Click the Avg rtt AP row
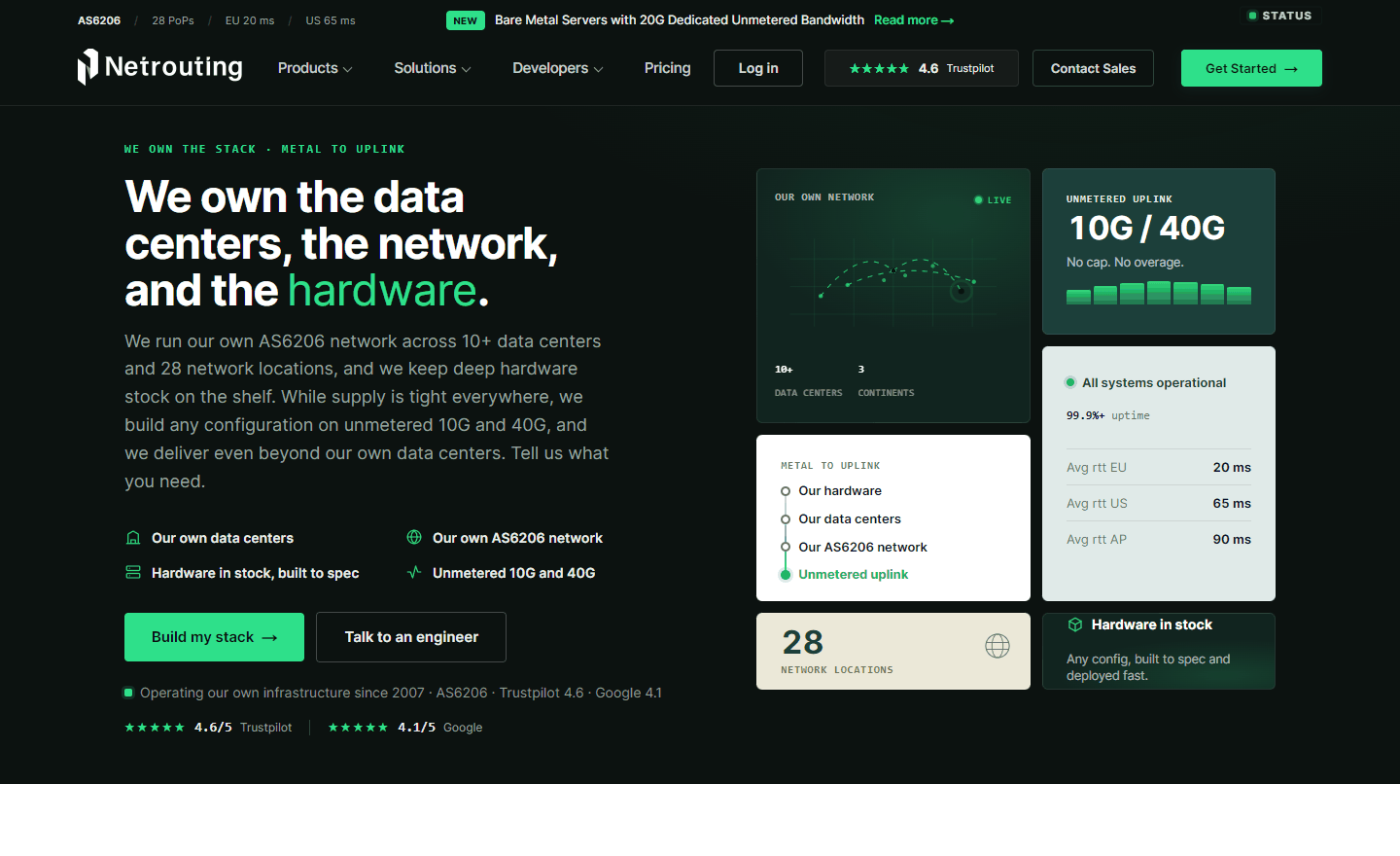Screen dimensions: 1400x856 pyautogui.click(x=1159, y=540)
